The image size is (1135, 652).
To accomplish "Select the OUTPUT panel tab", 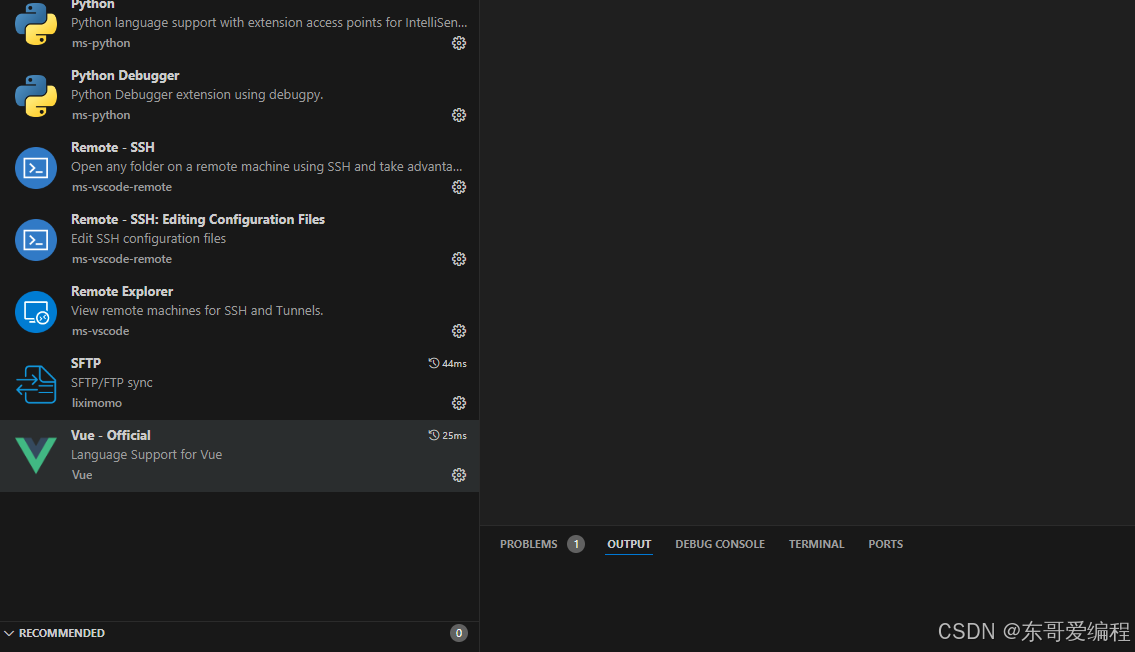I will [x=629, y=544].
